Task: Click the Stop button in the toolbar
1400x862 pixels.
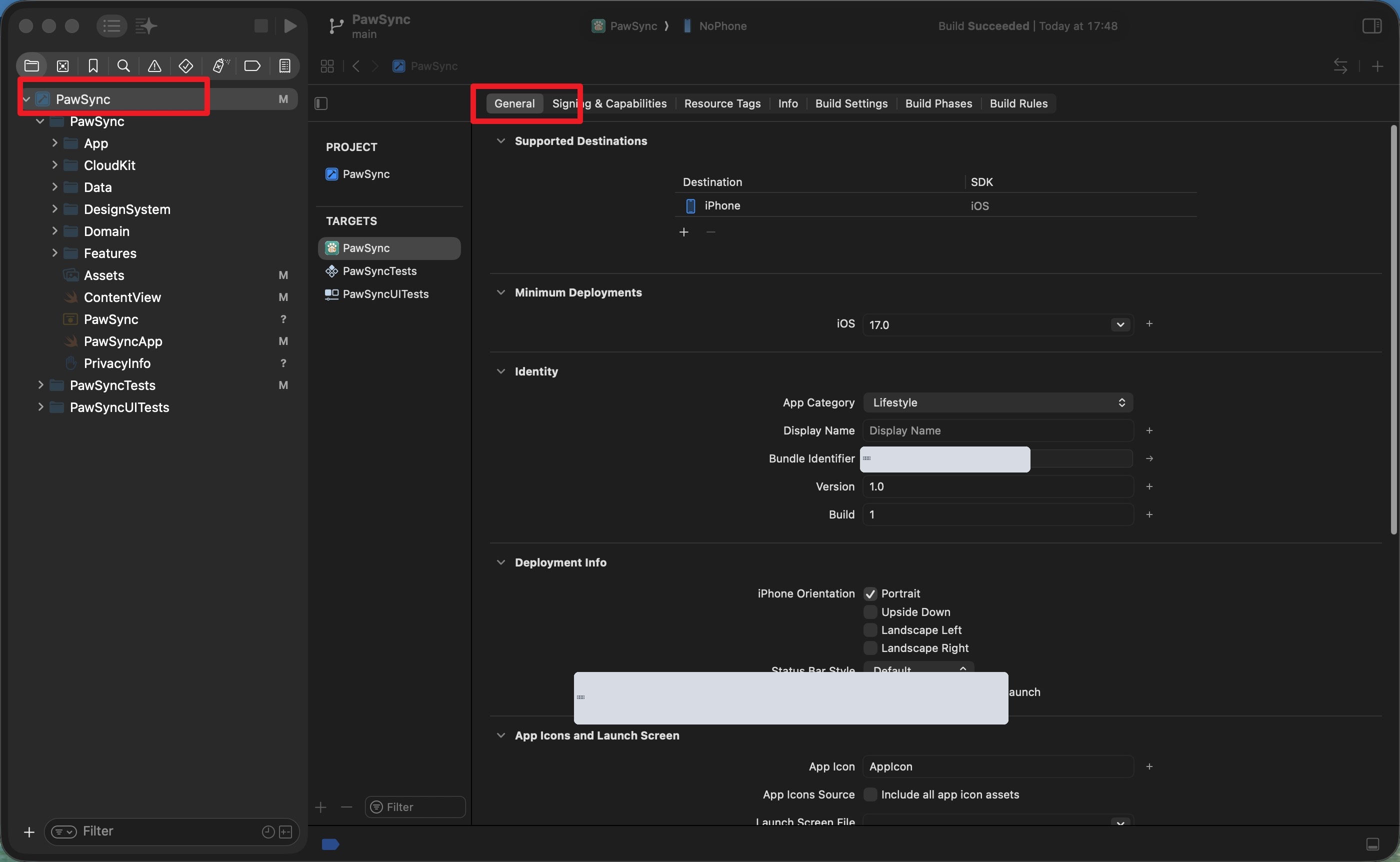Action: (261, 25)
